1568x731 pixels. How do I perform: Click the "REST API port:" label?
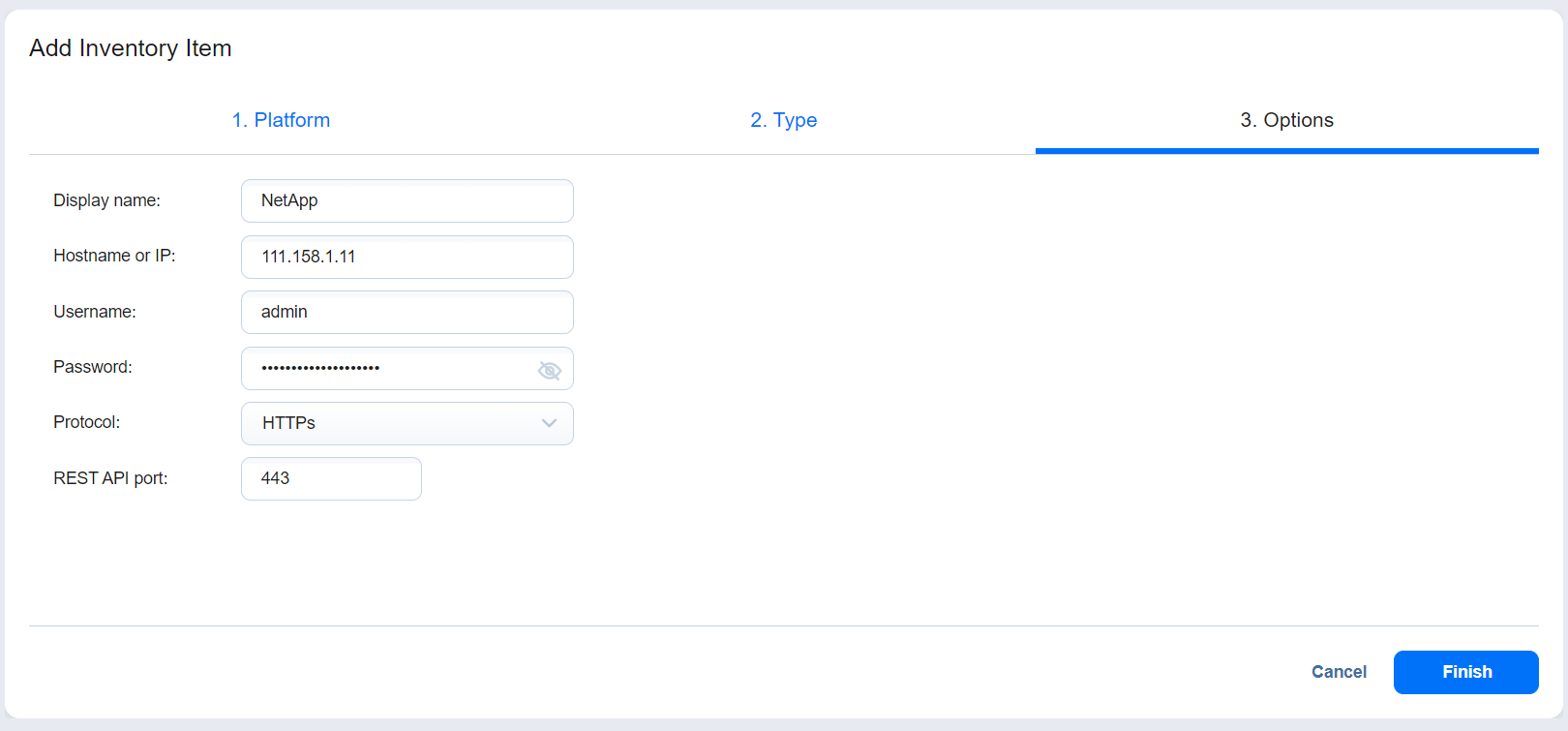point(110,478)
